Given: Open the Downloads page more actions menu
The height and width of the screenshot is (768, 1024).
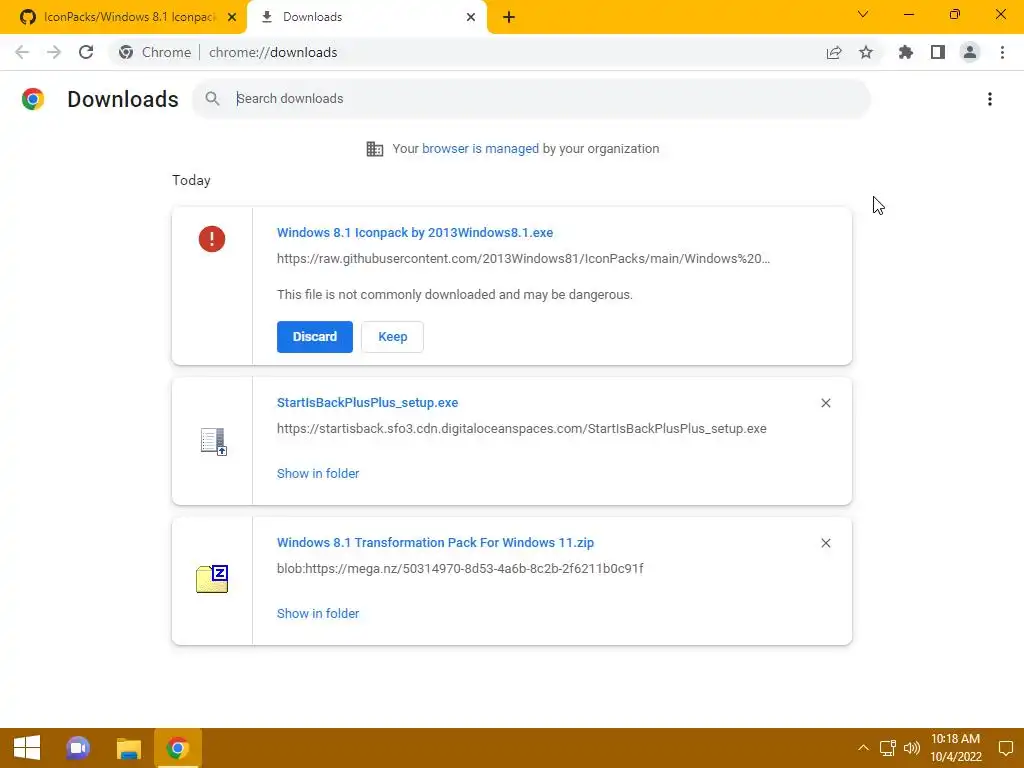Looking at the screenshot, I should [990, 99].
